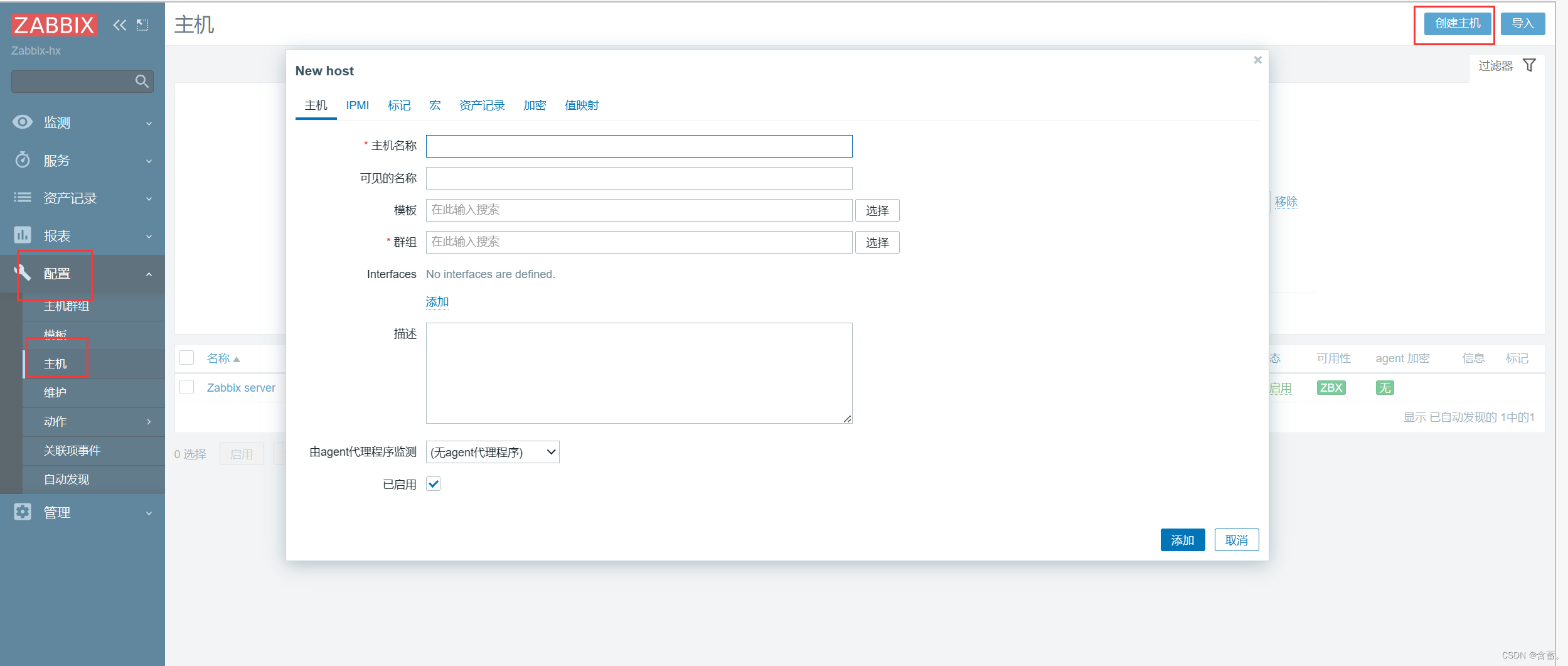Click the 主机名称 input field
This screenshot has width=1568, height=666.
click(639, 146)
